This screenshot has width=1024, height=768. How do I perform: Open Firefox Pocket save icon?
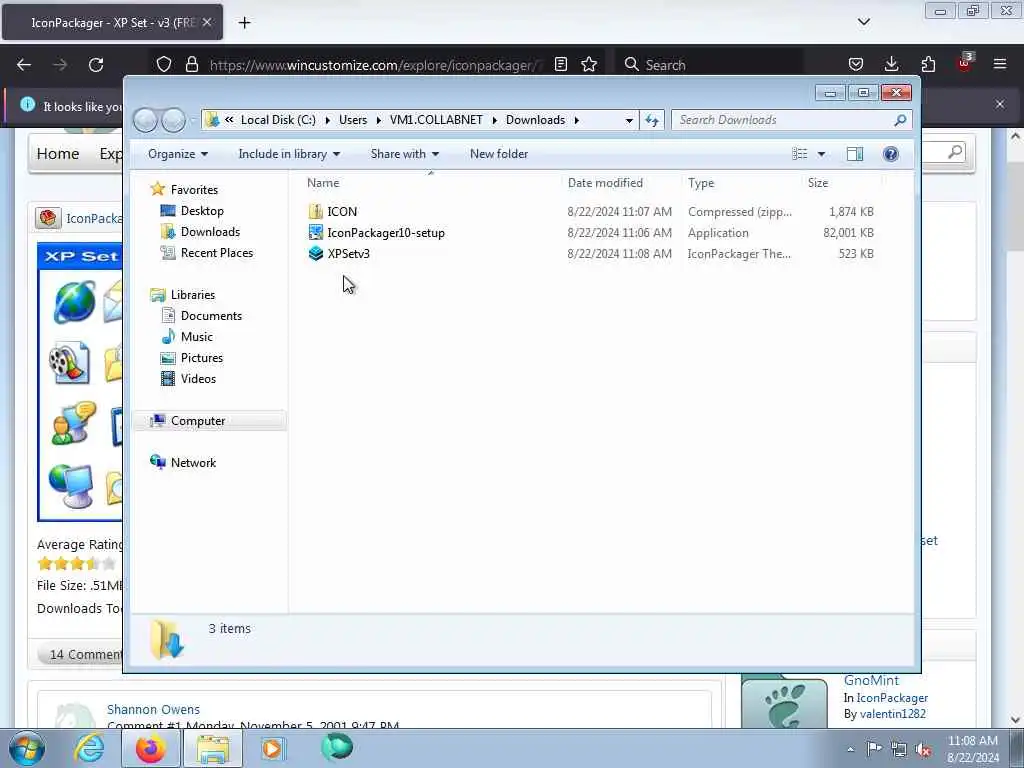click(x=856, y=65)
